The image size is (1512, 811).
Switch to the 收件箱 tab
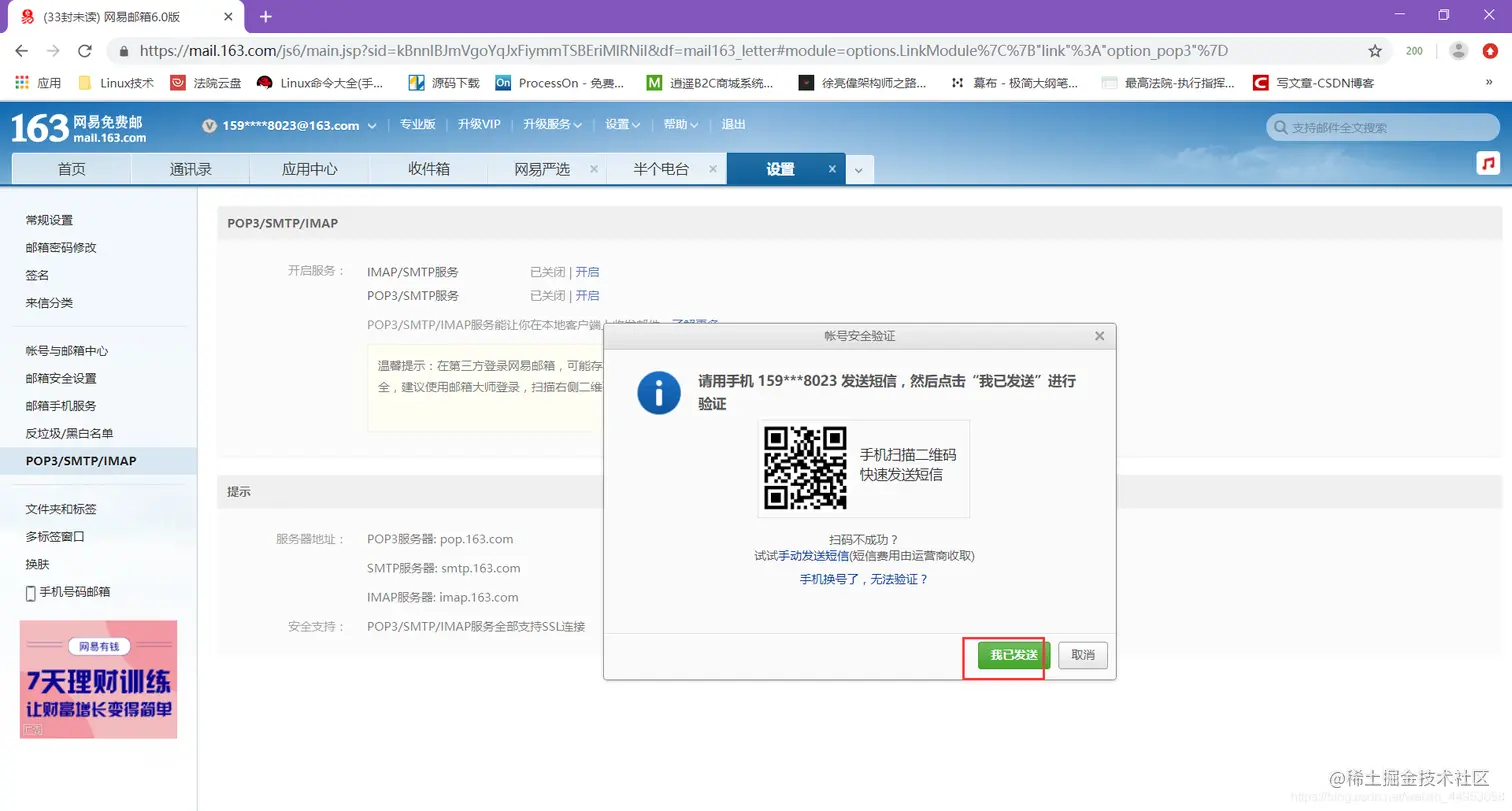[x=428, y=169]
